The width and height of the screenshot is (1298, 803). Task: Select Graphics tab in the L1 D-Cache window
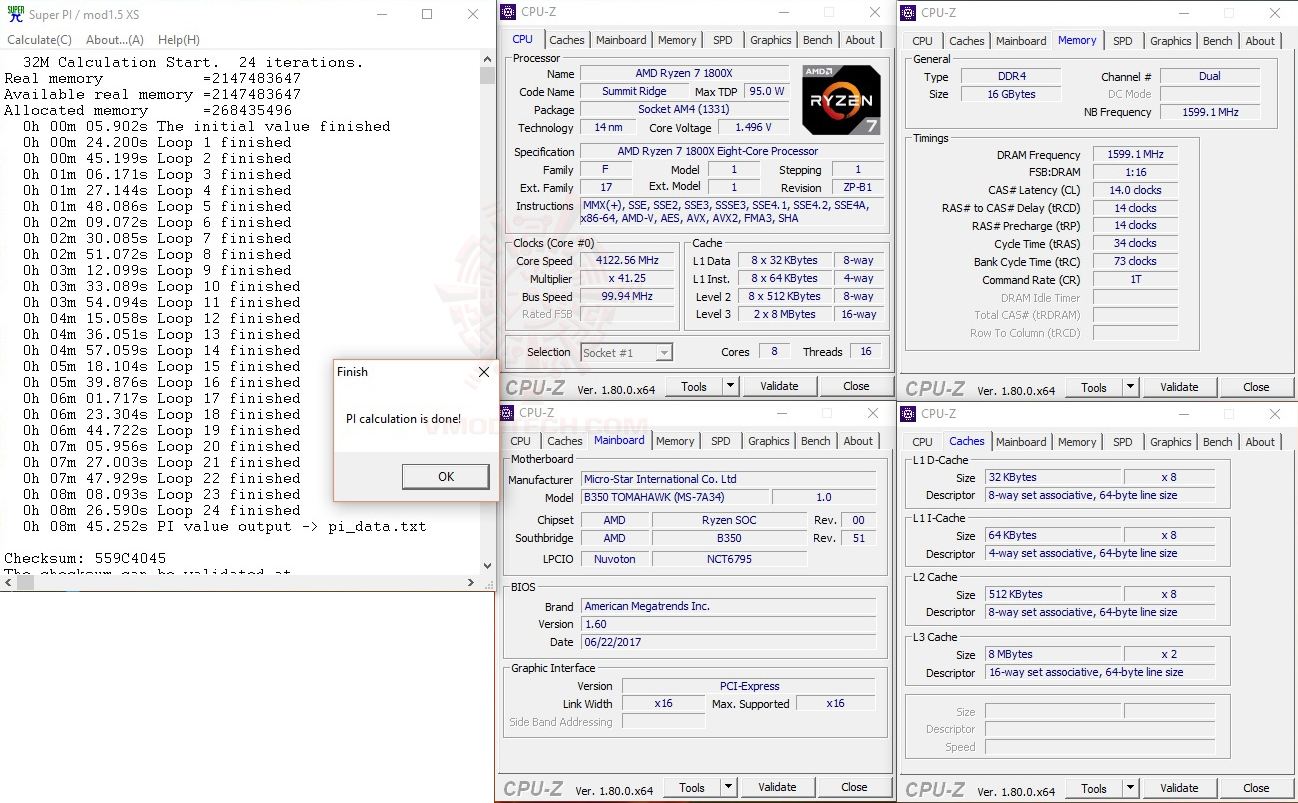pyautogui.click(x=1171, y=442)
